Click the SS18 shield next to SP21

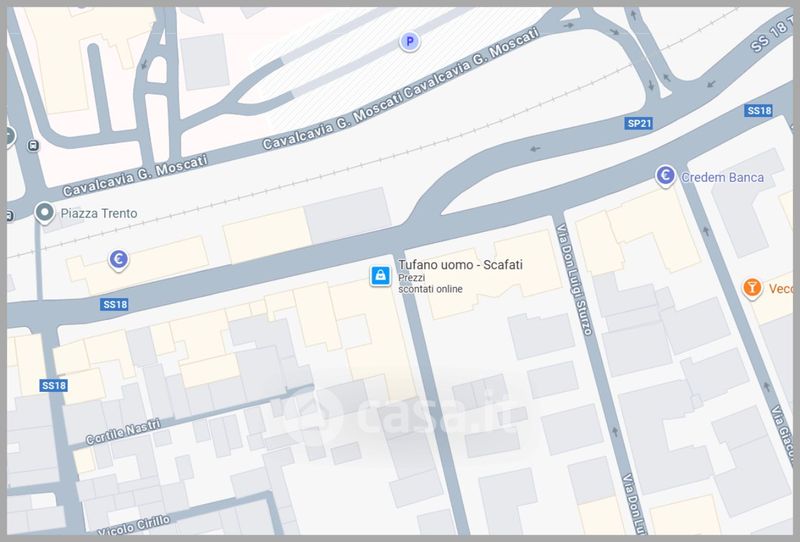pos(759,110)
